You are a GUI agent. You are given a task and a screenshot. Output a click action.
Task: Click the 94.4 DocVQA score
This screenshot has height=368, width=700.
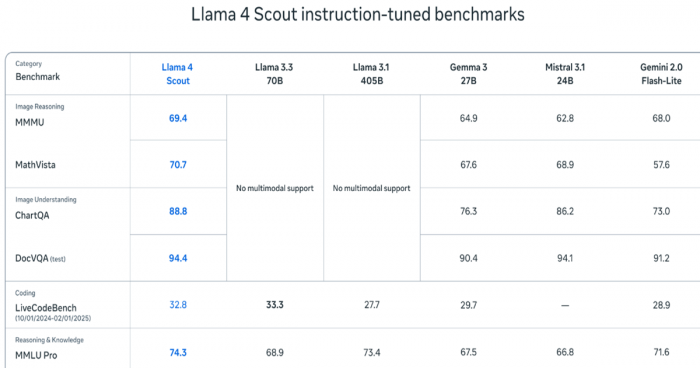[x=178, y=258]
